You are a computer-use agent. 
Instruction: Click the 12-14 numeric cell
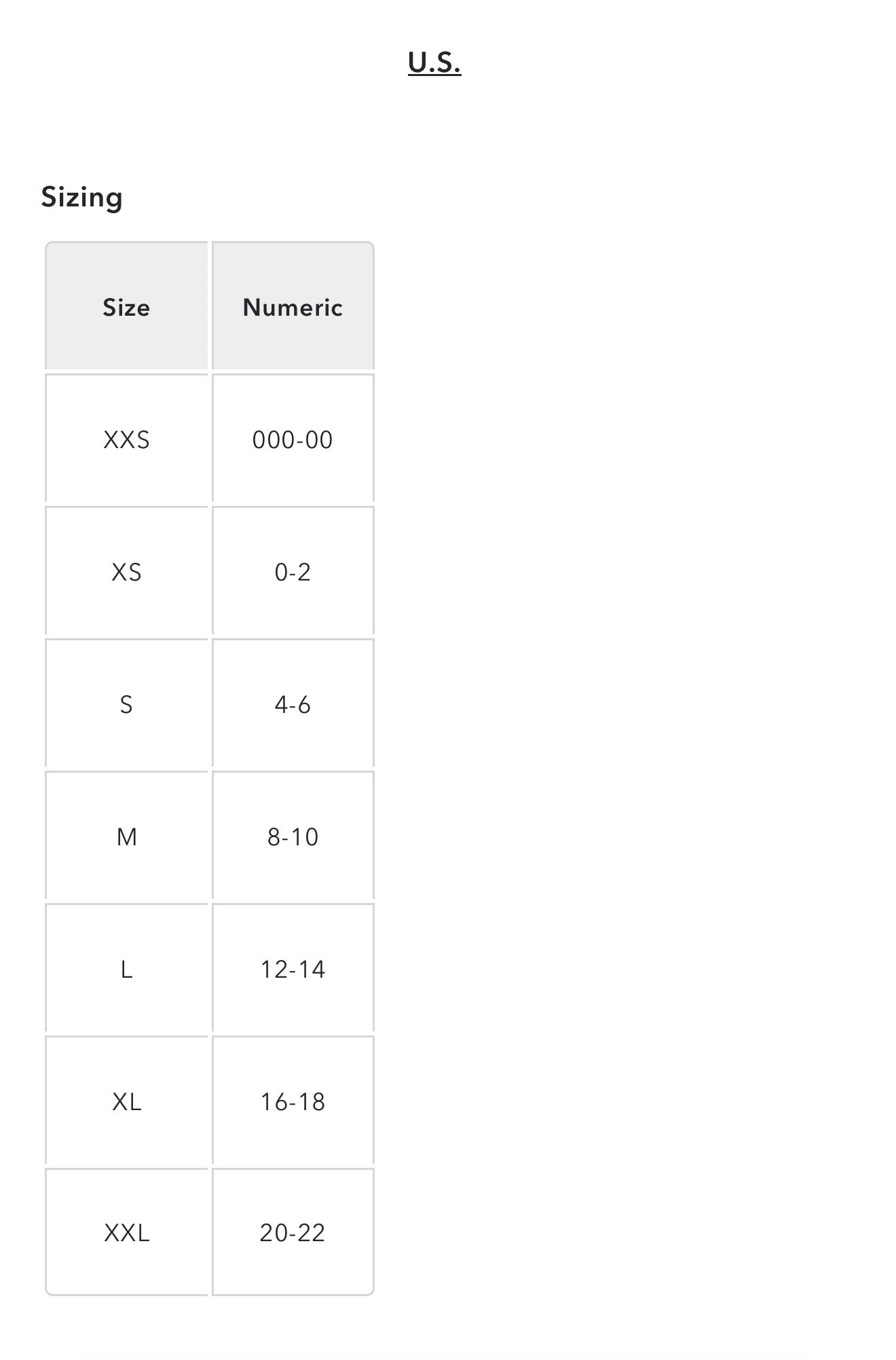(x=293, y=968)
